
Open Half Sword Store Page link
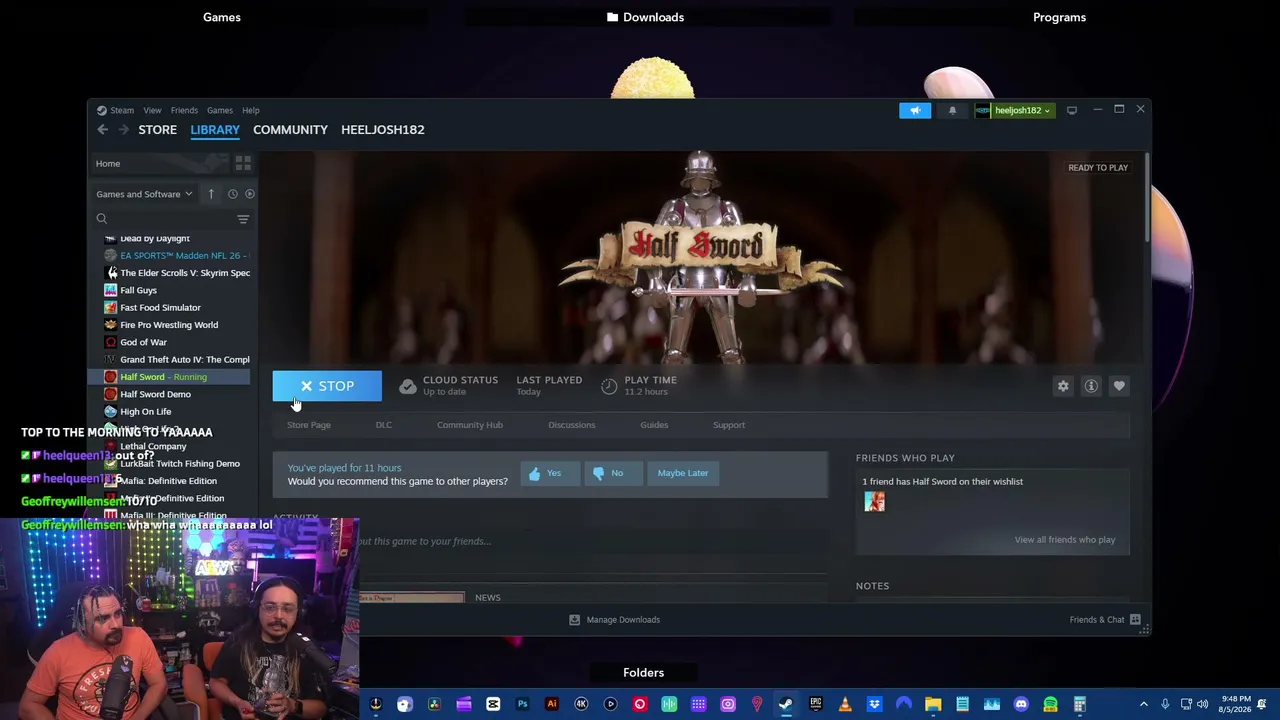pyautogui.click(x=309, y=425)
